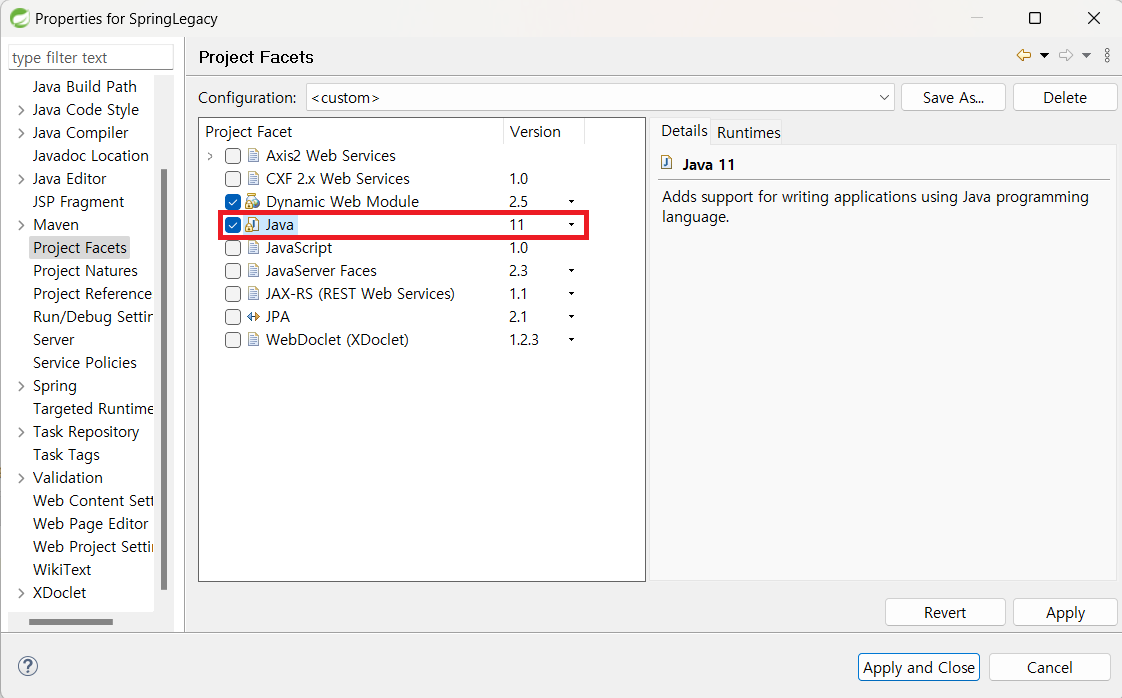Expand the Axis2 Web Services node

coord(210,156)
